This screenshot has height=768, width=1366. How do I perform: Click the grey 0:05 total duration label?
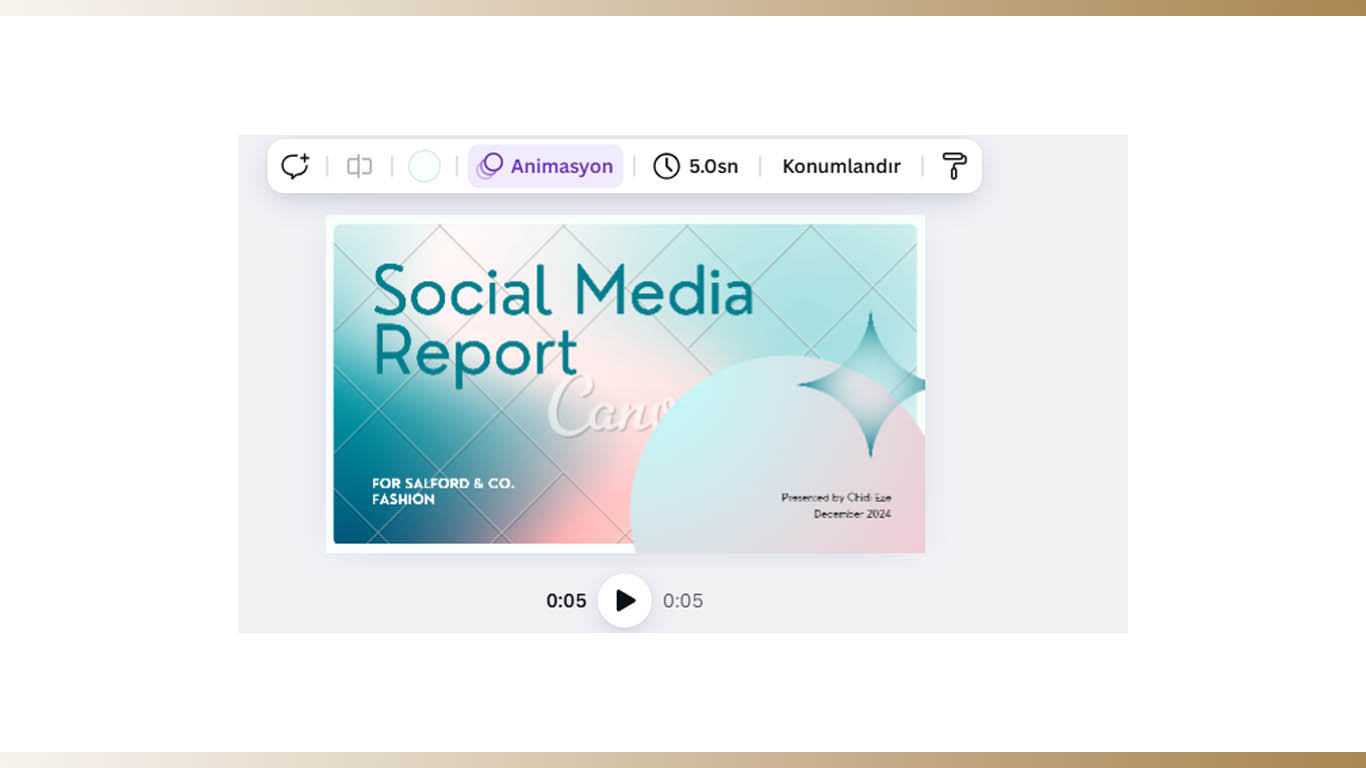(x=683, y=600)
